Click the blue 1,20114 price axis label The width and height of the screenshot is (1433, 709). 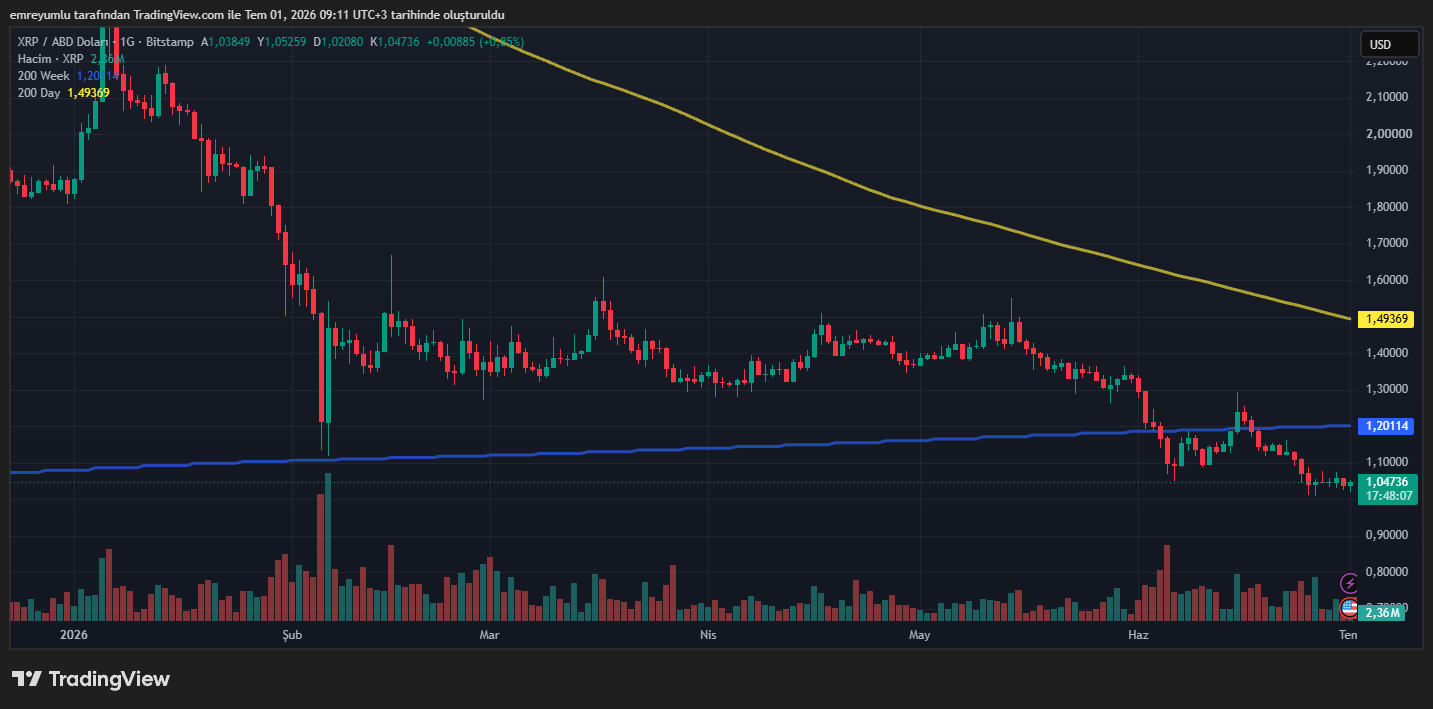1388,426
